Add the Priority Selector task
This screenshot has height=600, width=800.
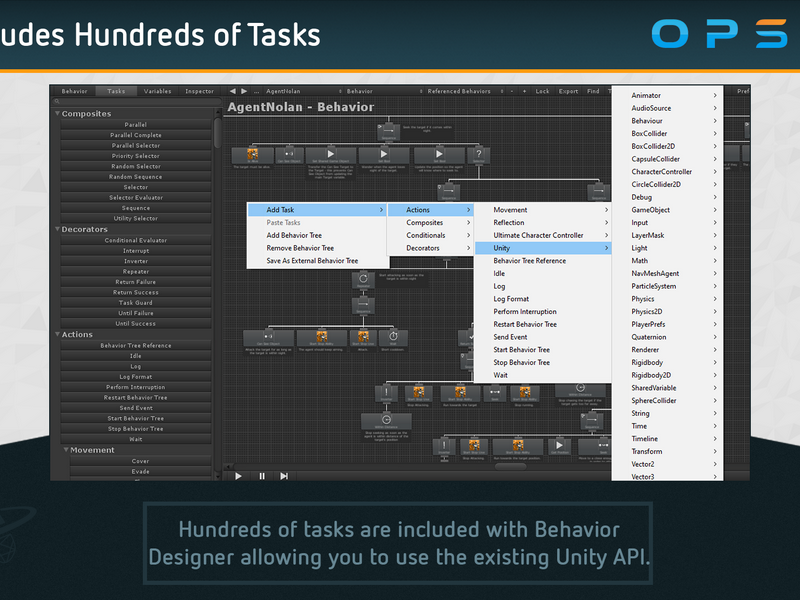tap(136, 156)
